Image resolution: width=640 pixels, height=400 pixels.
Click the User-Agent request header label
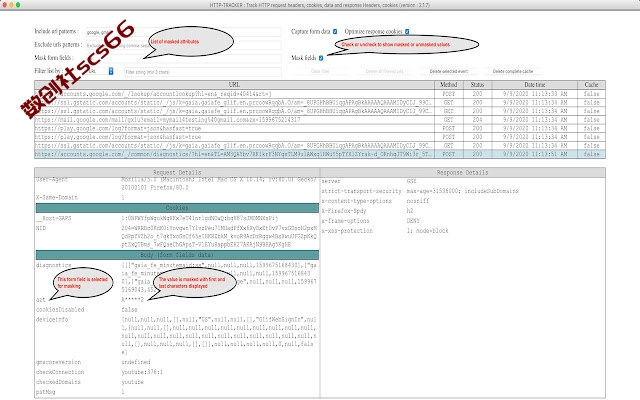52,180
